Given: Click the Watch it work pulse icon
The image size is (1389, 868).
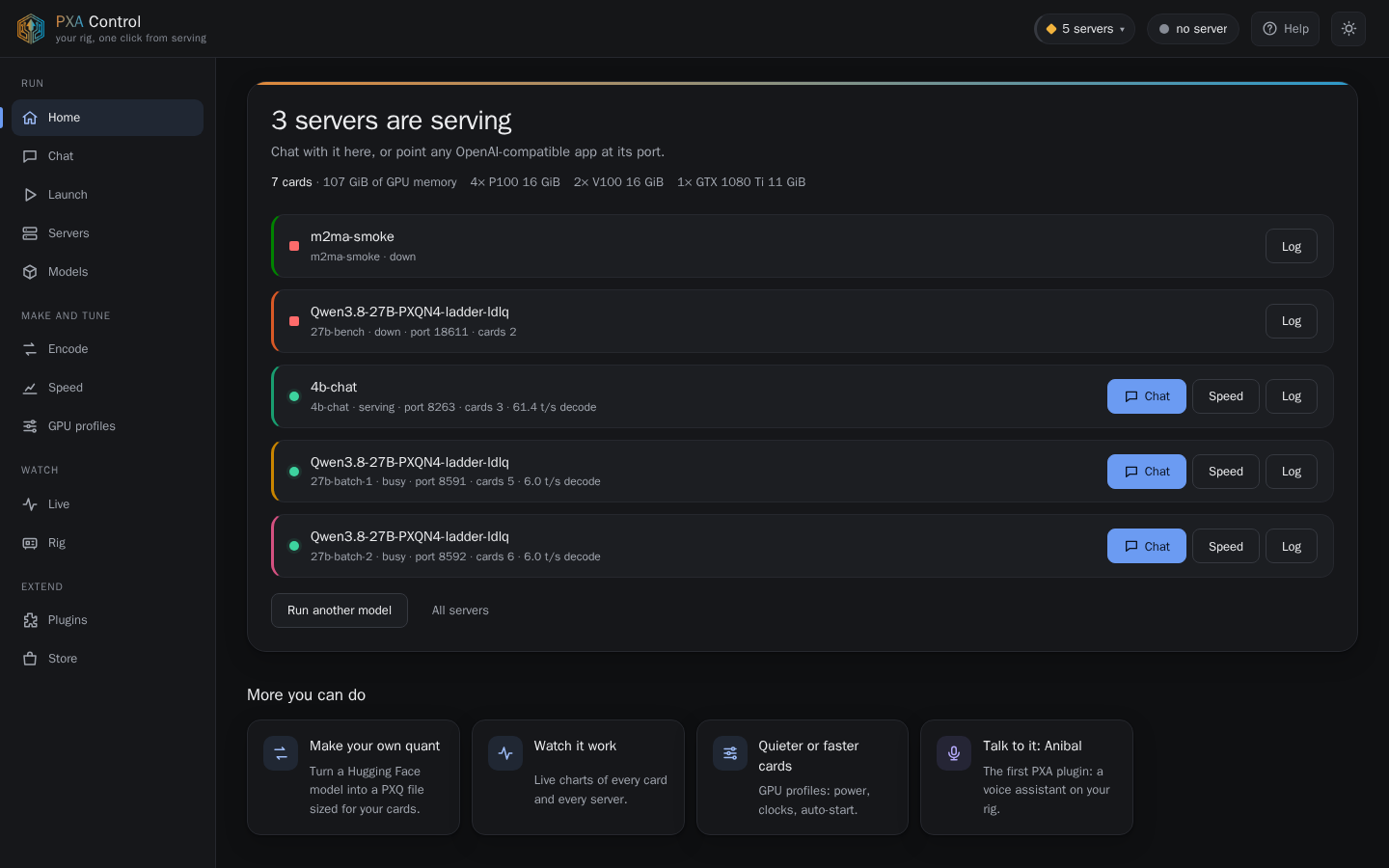Looking at the screenshot, I should tap(505, 753).
